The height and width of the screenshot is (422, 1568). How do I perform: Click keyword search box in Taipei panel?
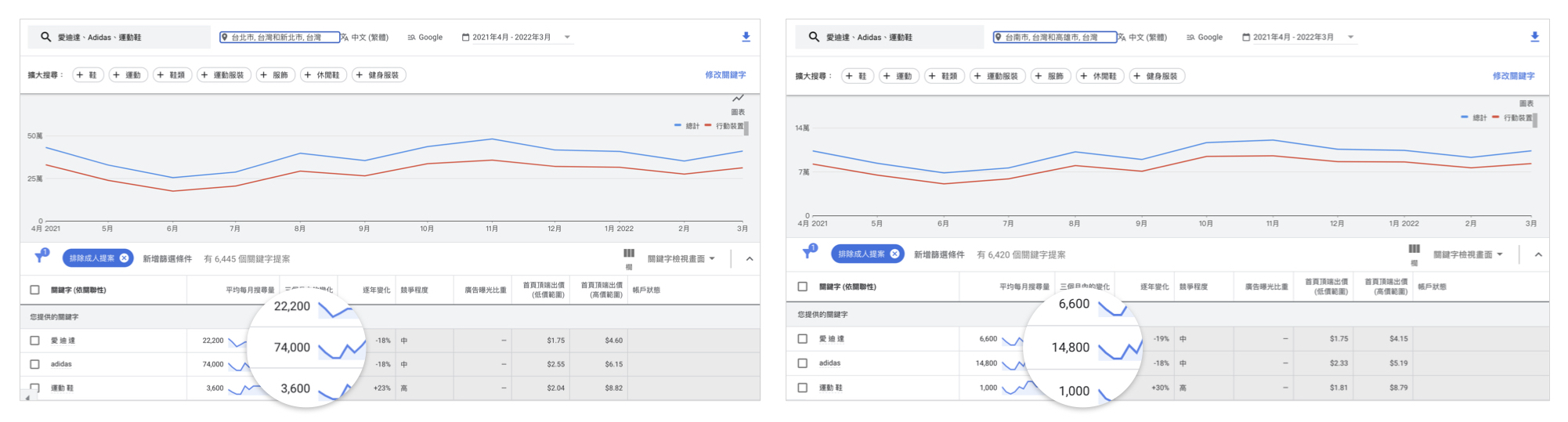pos(120,37)
